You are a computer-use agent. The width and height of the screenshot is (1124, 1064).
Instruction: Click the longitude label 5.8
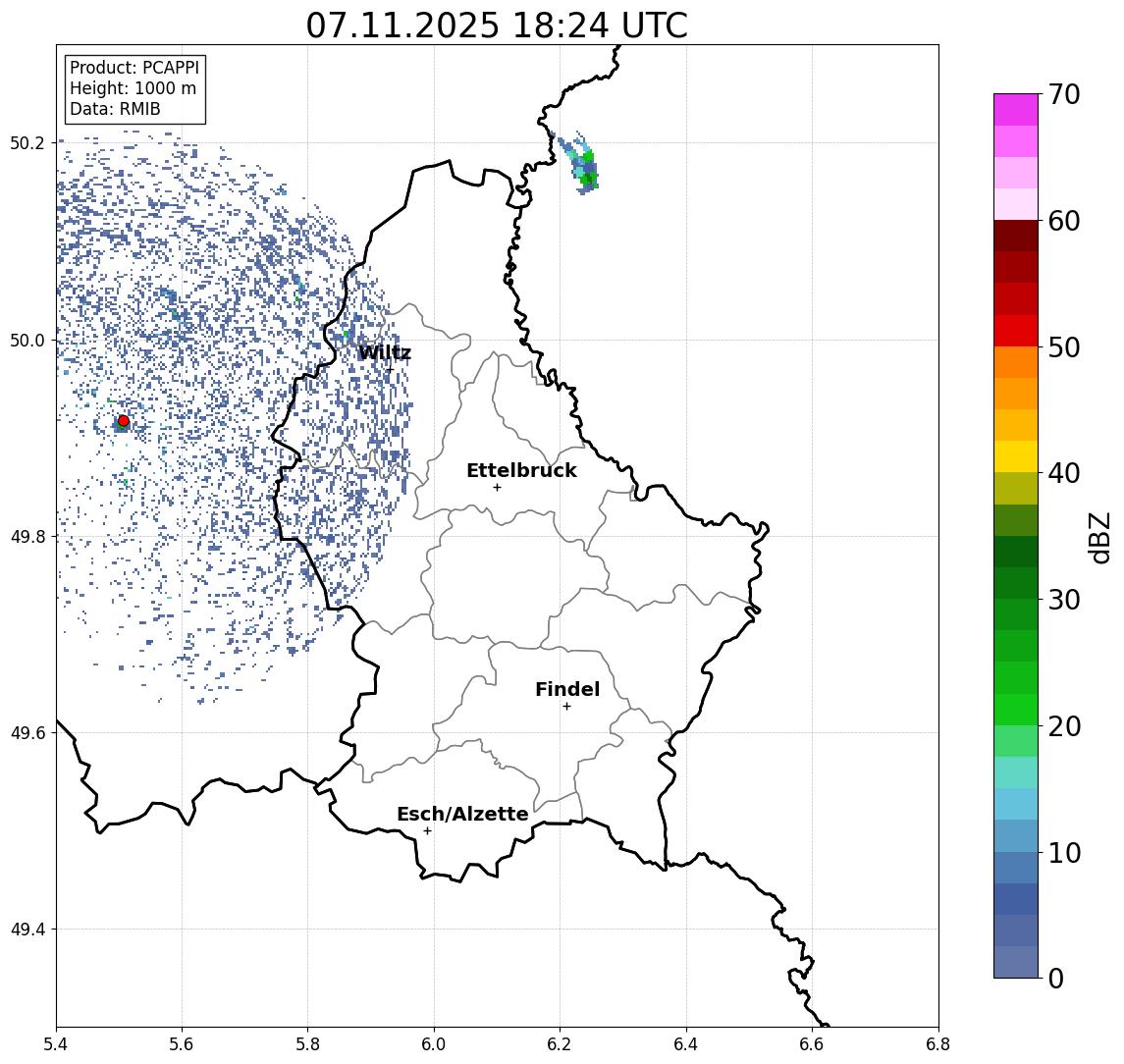(x=307, y=1044)
